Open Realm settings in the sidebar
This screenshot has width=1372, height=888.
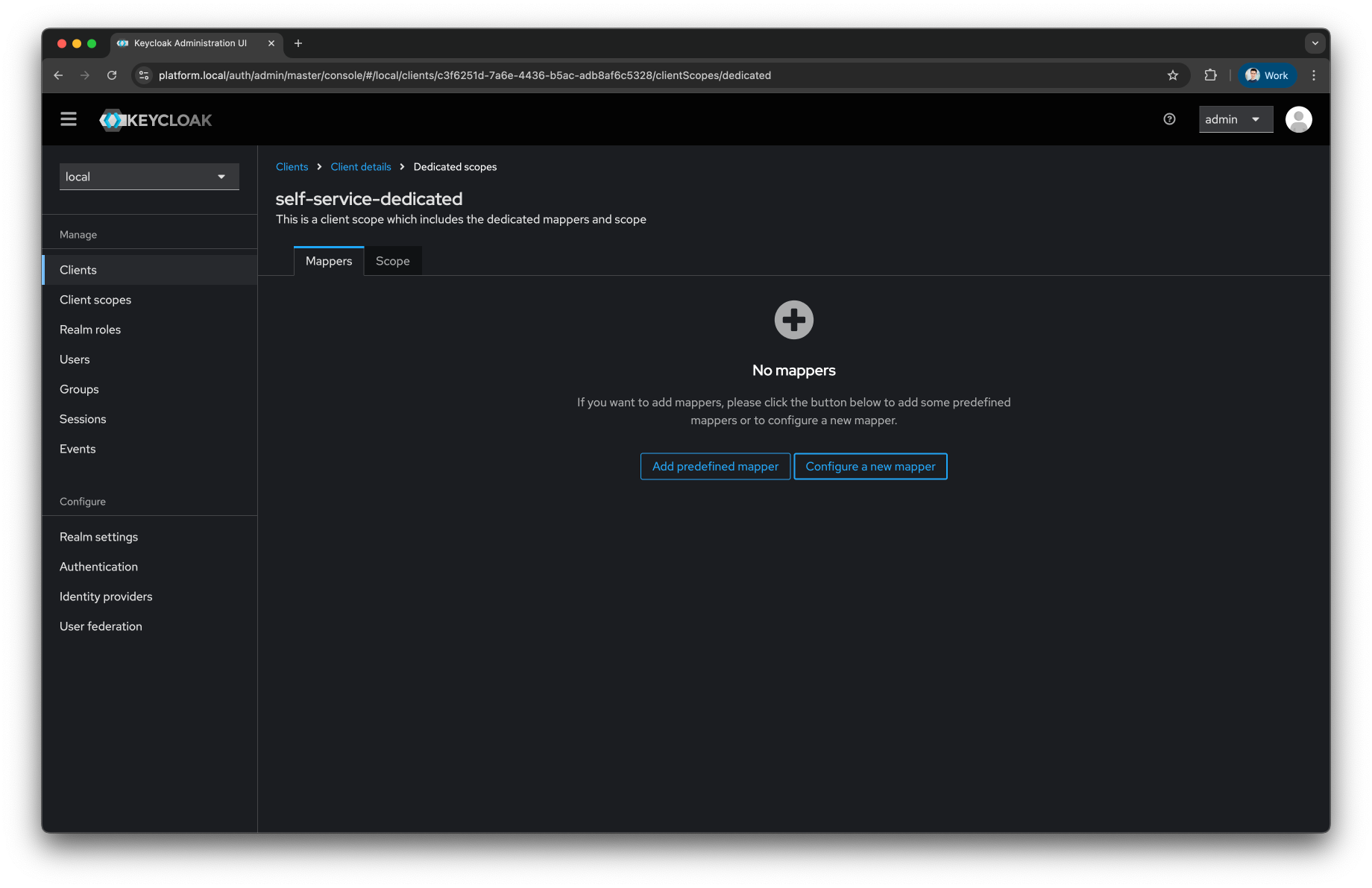click(98, 536)
